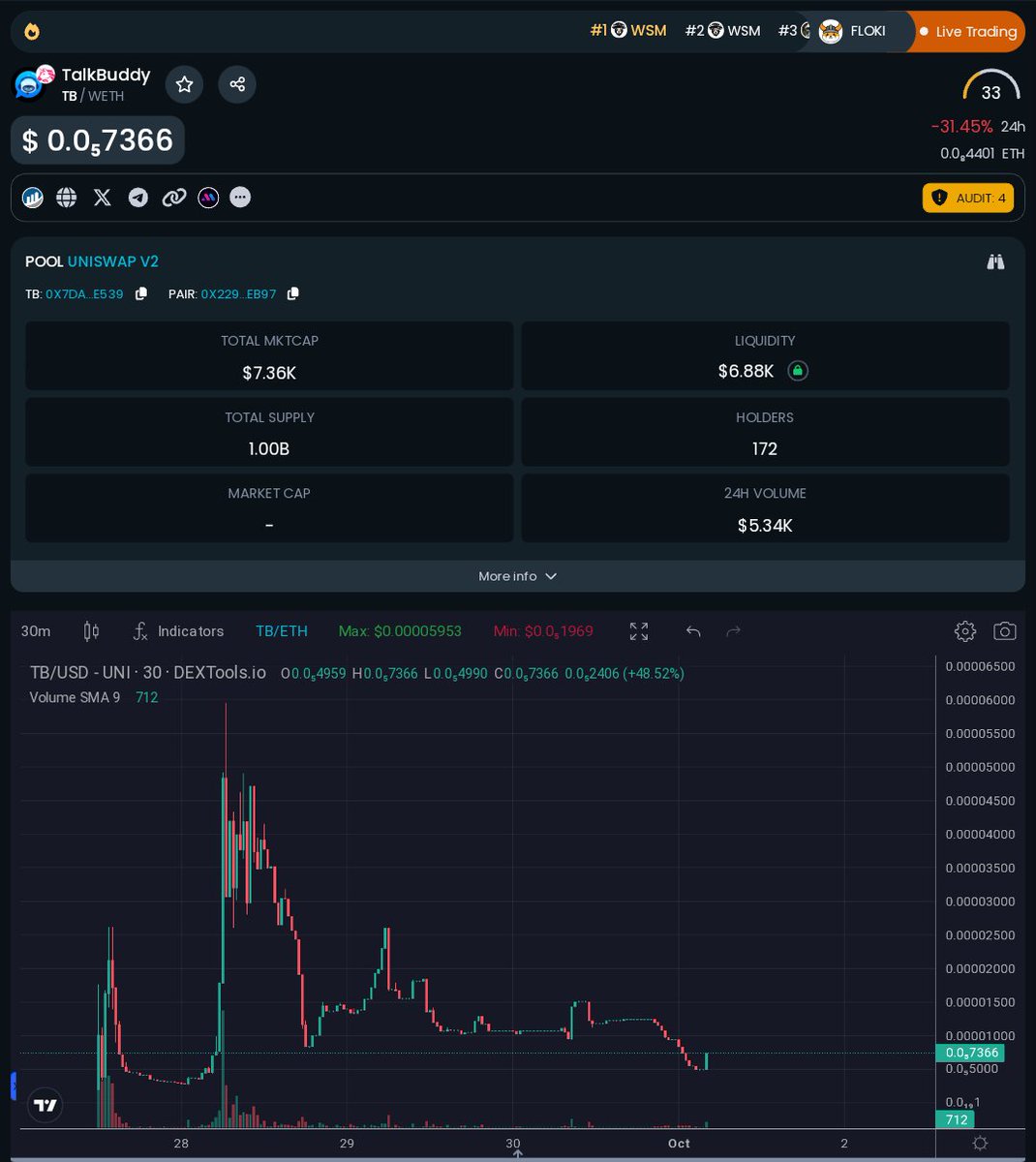This screenshot has height=1162, width=1036.
Task: Click the Live Trading button
Action: tap(968, 31)
